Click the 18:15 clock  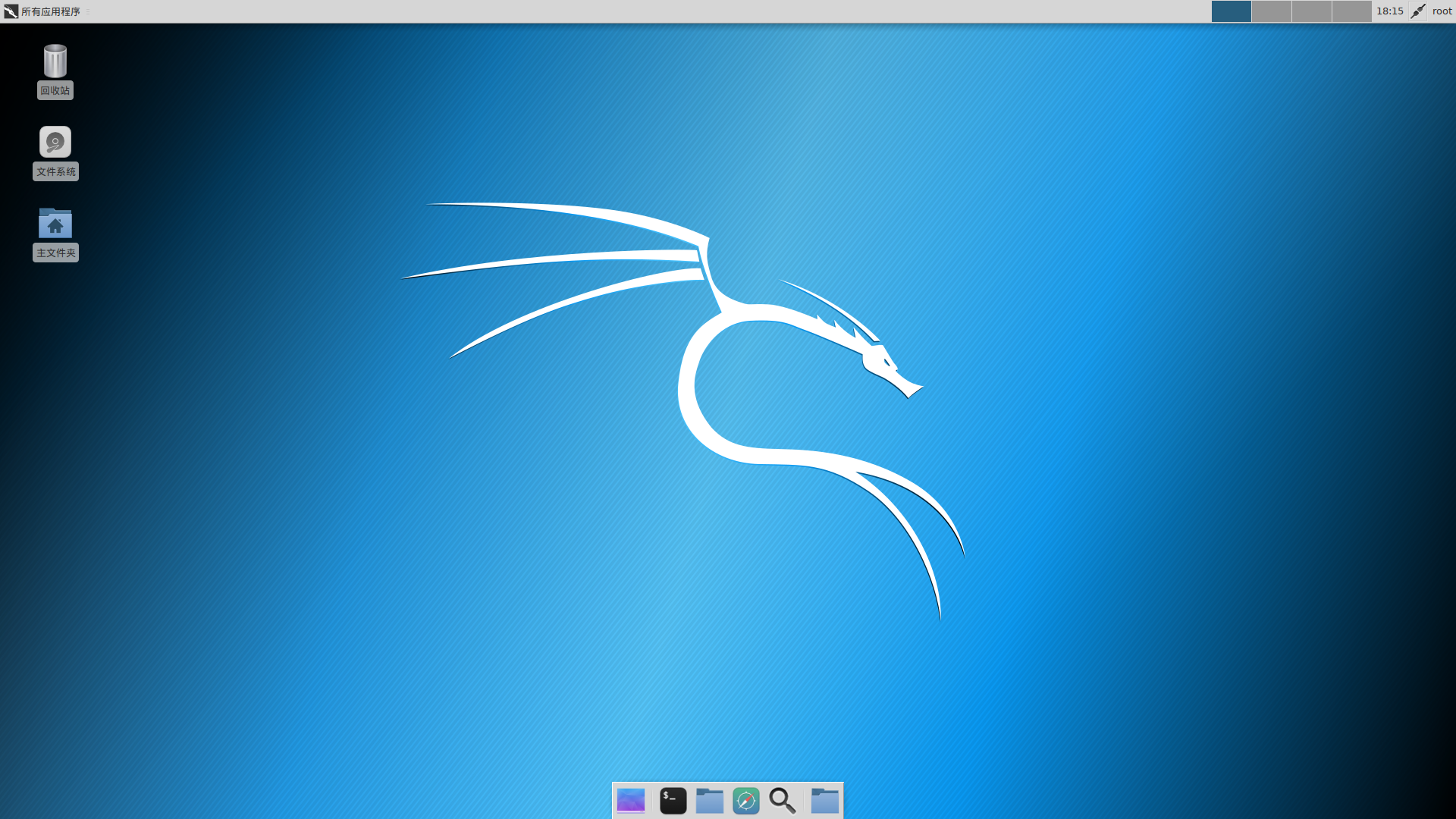coord(1389,11)
